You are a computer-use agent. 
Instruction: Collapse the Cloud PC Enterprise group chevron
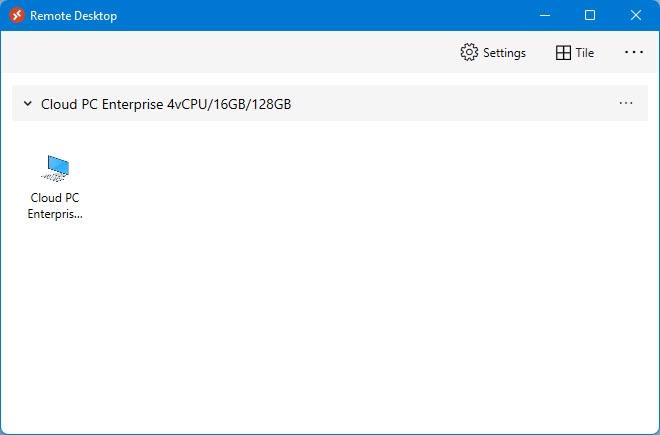point(28,103)
